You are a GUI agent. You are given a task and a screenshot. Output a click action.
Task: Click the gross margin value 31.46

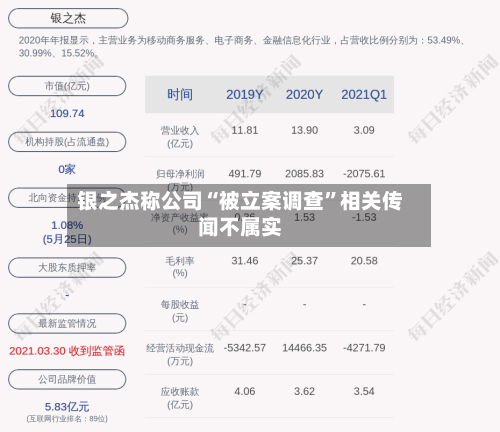coord(245,261)
